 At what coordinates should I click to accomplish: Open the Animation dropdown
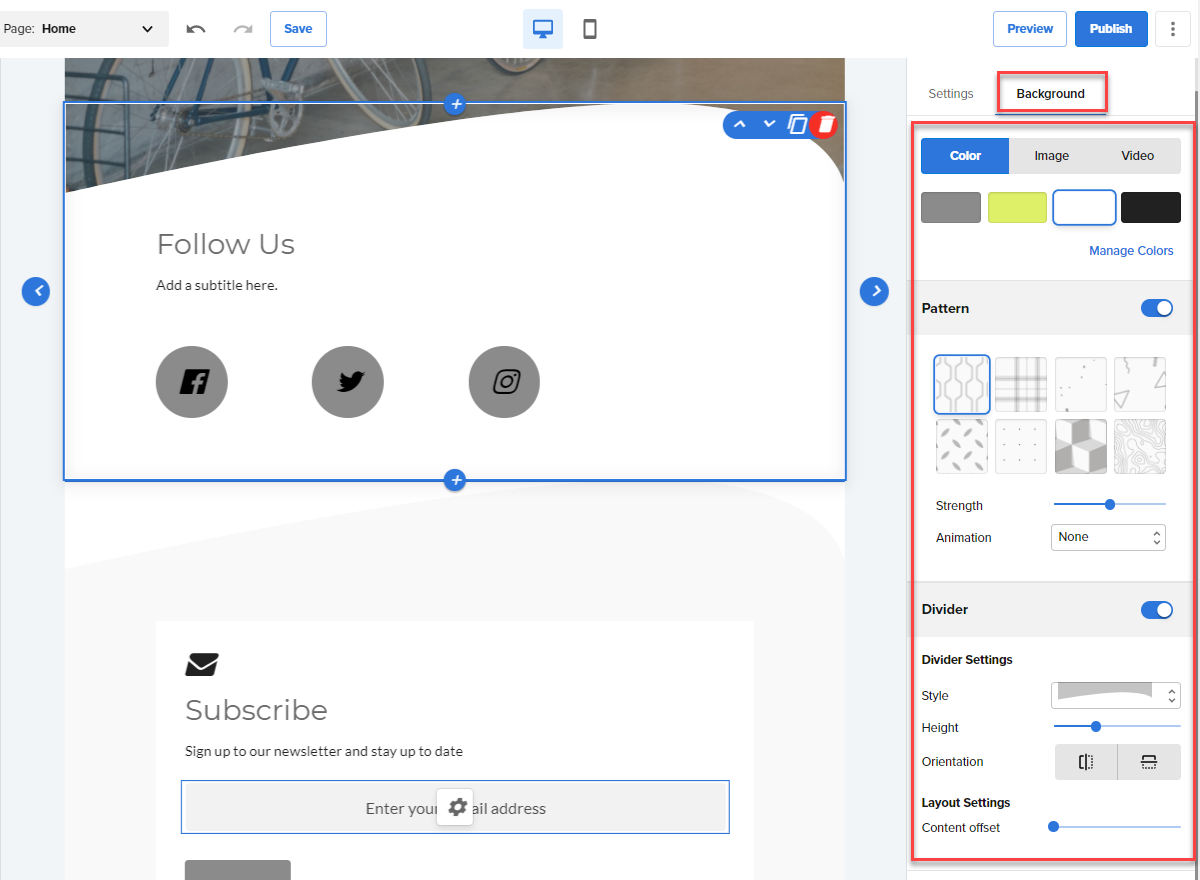click(x=1108, y=537)
